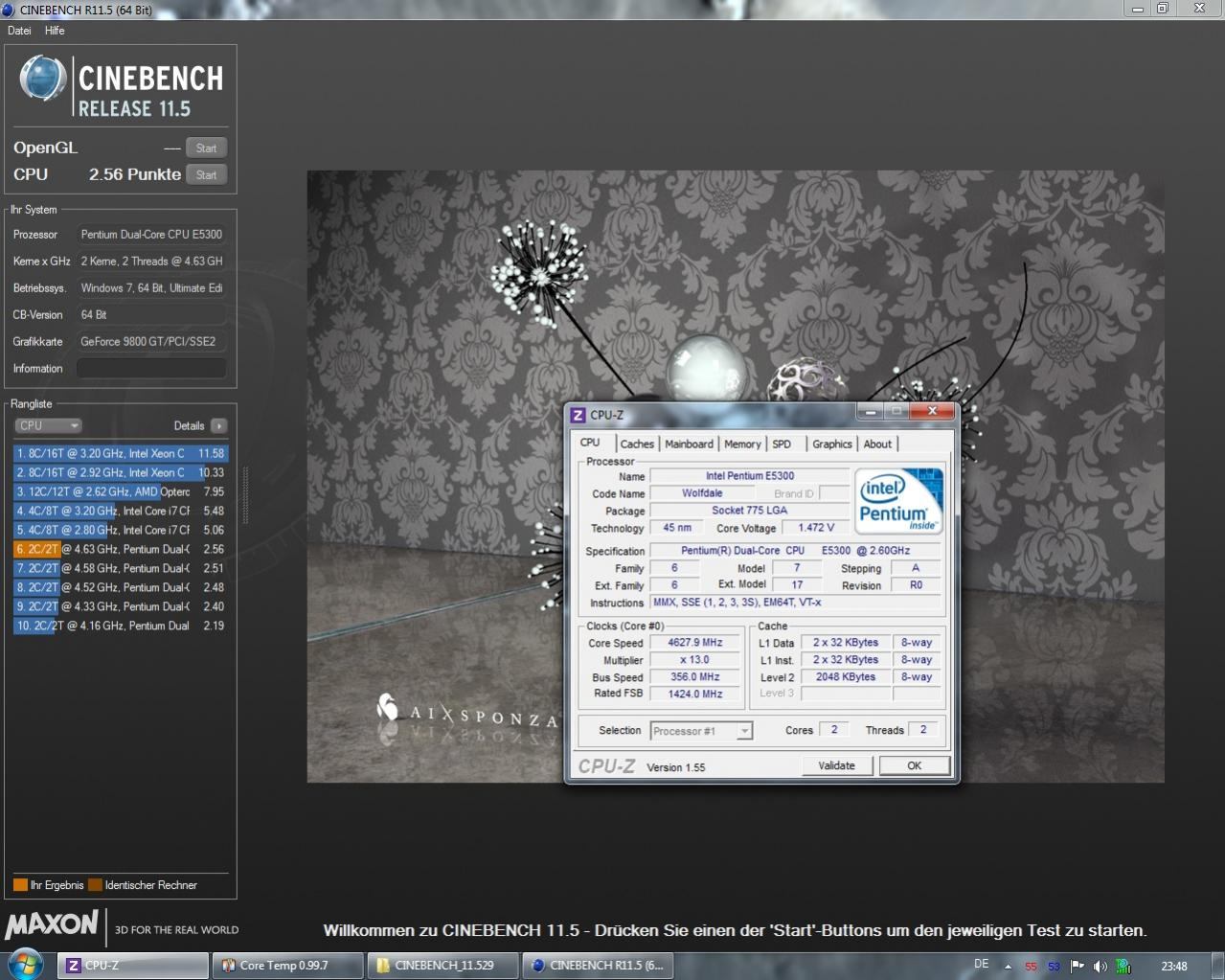
Task: Select ranking row 8C/16T @ 3.20 GHz Xeon
Action: pos(121,453)
